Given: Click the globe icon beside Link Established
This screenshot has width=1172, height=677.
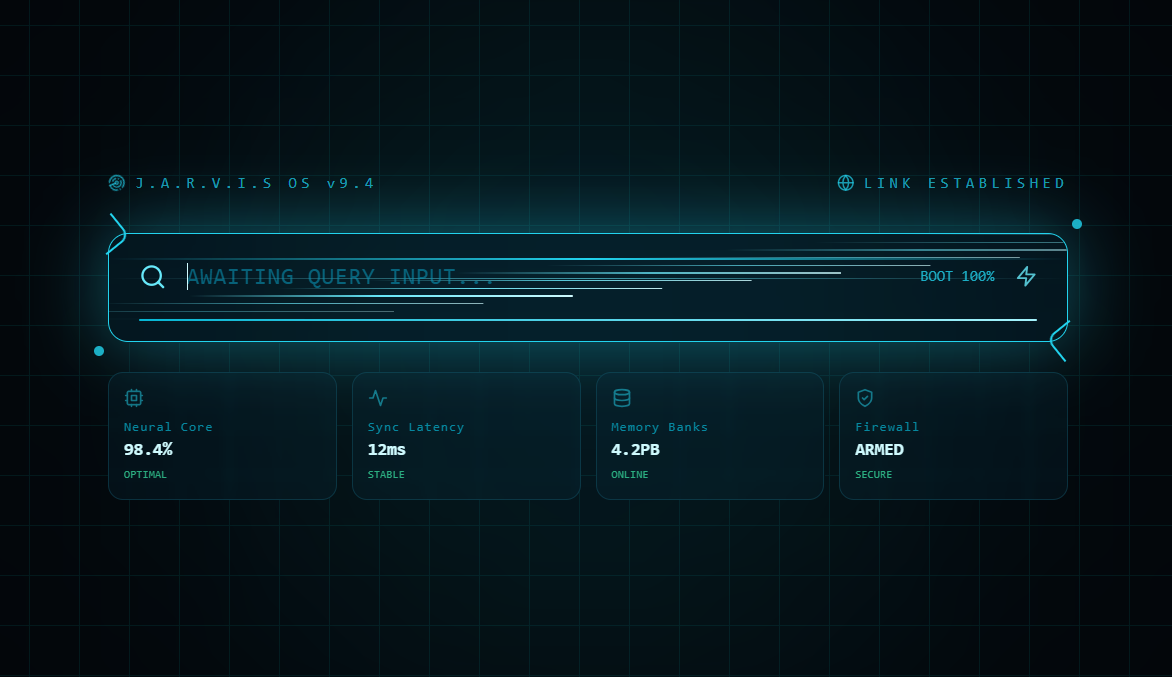Looking at the screenshot, I should (845, 183).
